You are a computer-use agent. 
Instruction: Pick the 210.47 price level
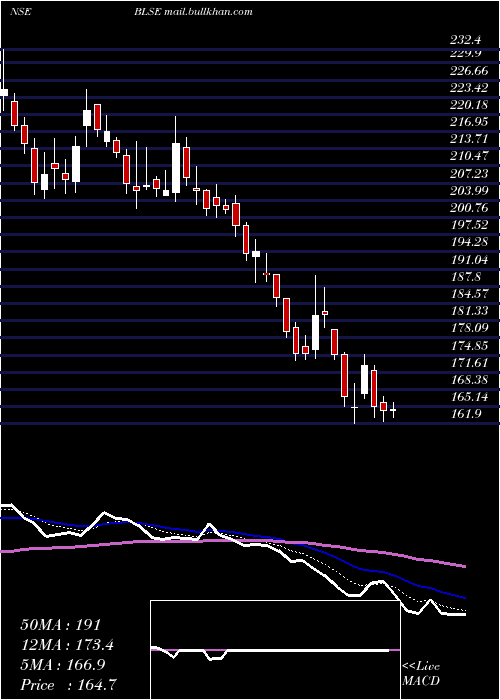coord(470,156)
